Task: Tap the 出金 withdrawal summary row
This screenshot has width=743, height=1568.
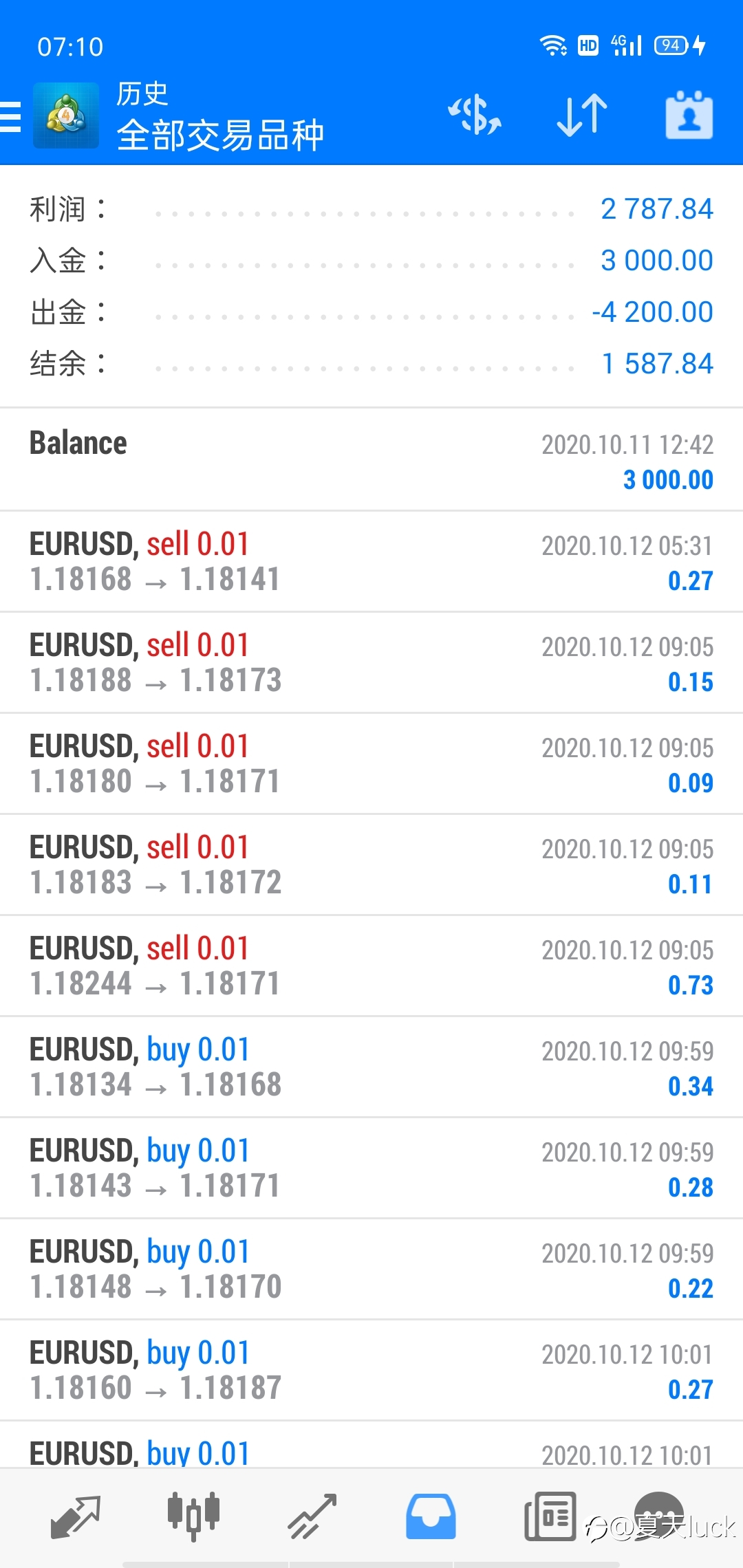Action: (x=371, y=312)
